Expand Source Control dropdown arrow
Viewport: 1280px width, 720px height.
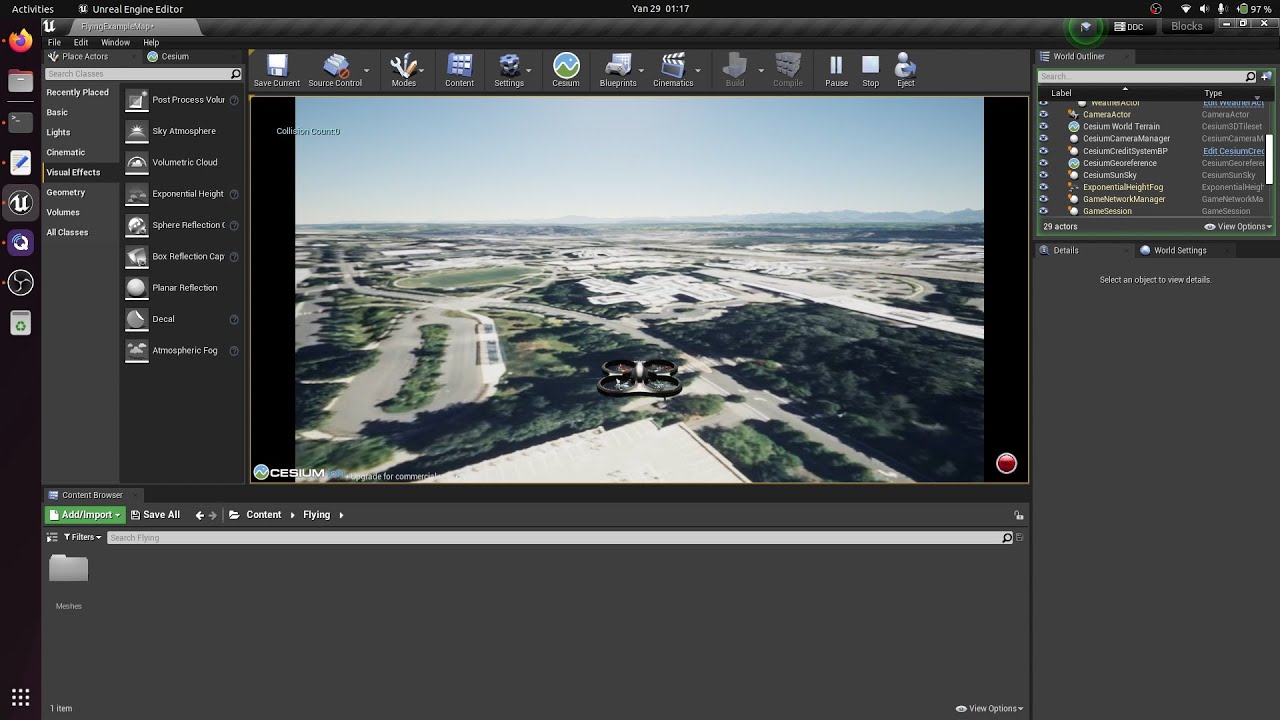pyautogui.click(x=367, y=70)
